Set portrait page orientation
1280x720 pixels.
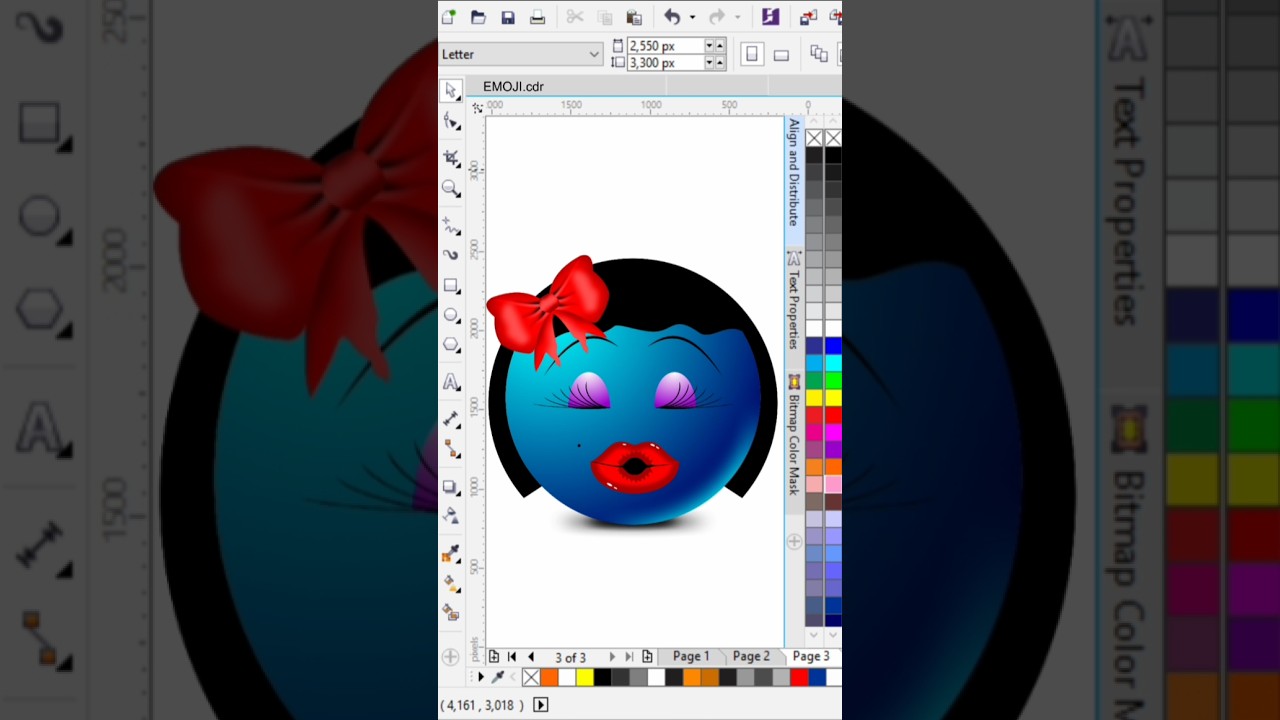(752, 54)
